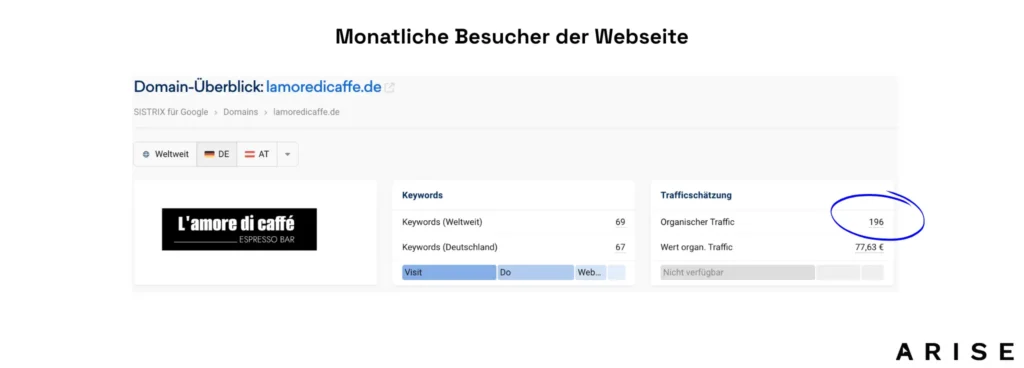This screenshot has height=368, width=1024.
Task: Click lamoredicaffe.de breadcrumb entry
Action: pos(306,112)
